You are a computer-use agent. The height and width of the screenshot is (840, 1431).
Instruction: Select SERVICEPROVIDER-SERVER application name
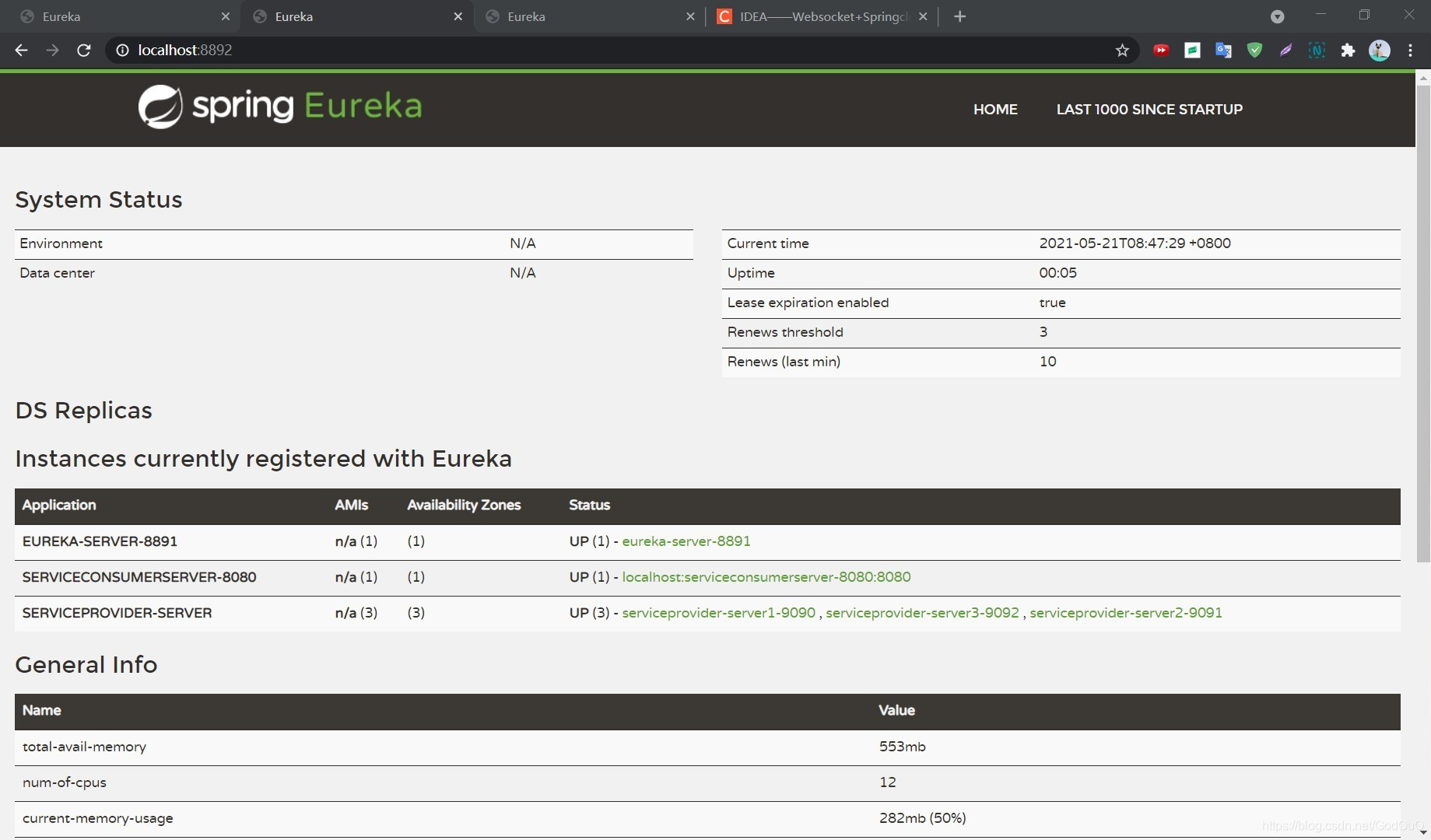[x=117, y=613]
